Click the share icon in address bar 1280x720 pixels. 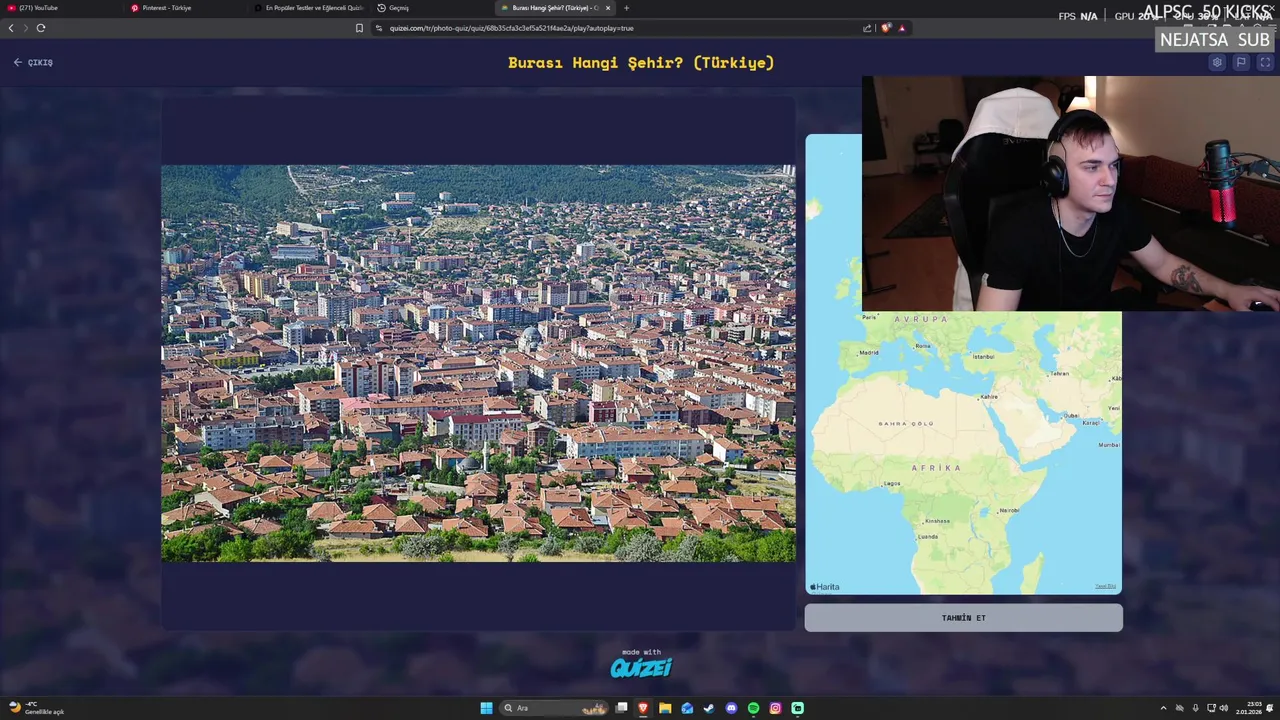[x=867, y=28]
